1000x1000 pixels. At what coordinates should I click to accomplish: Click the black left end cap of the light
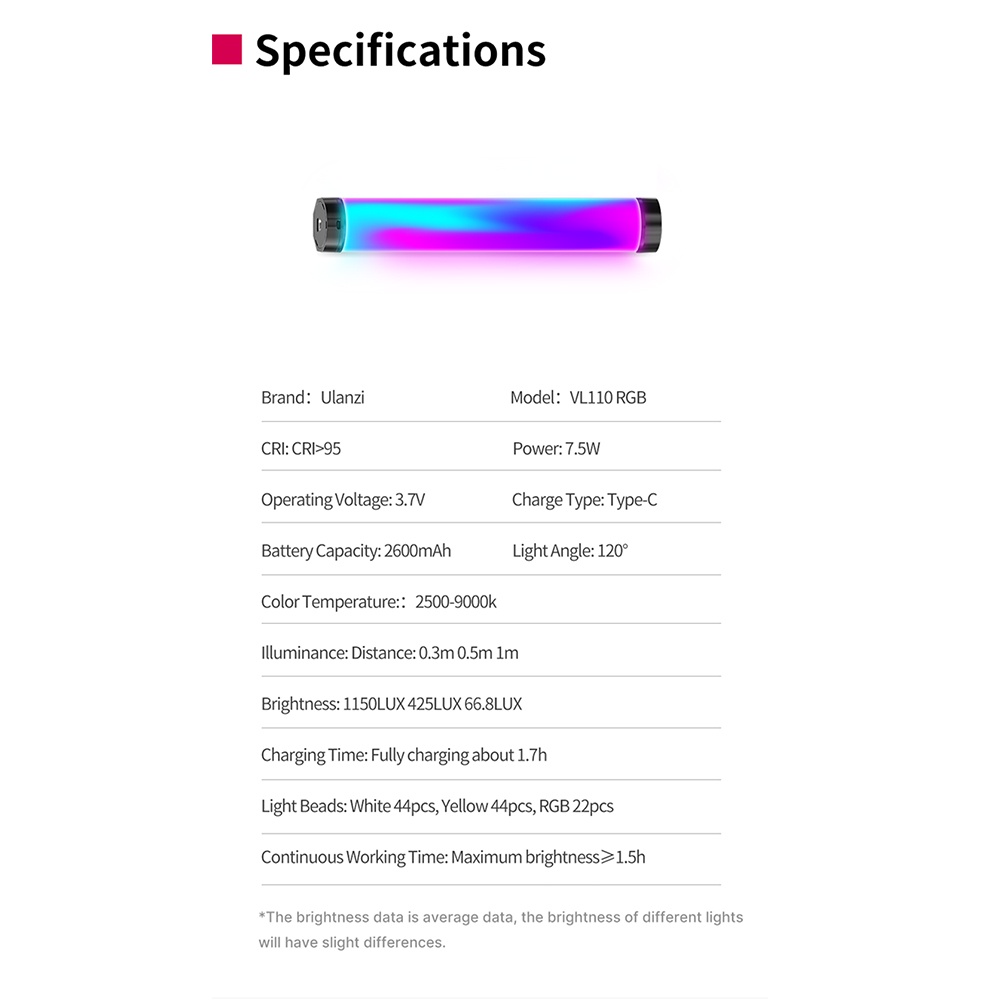point(328,225)
